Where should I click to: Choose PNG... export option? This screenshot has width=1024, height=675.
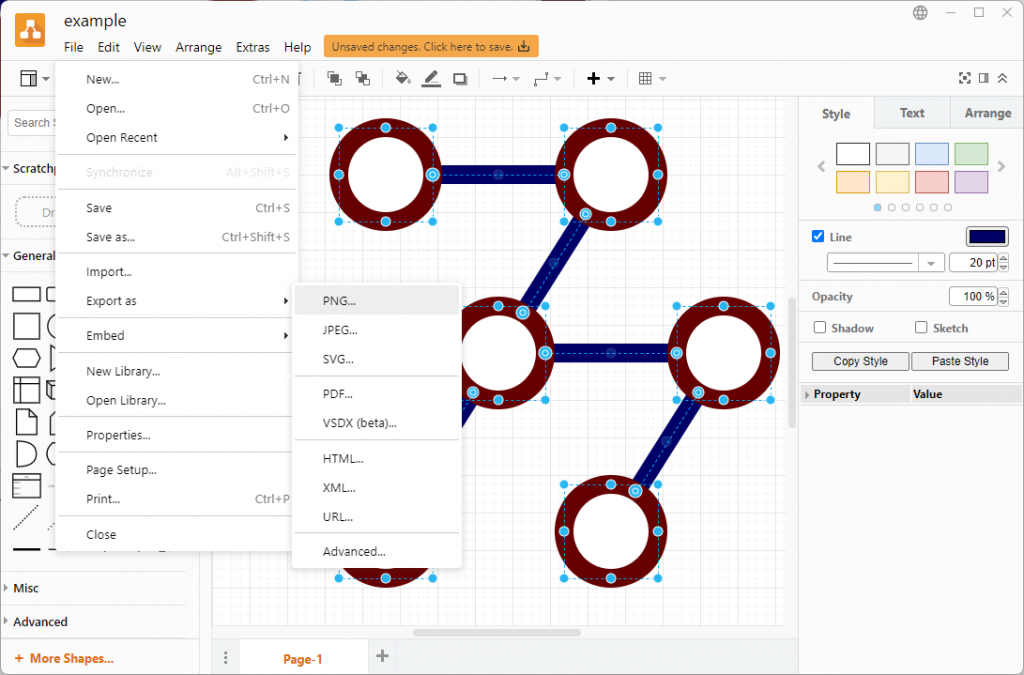[377, 301]
